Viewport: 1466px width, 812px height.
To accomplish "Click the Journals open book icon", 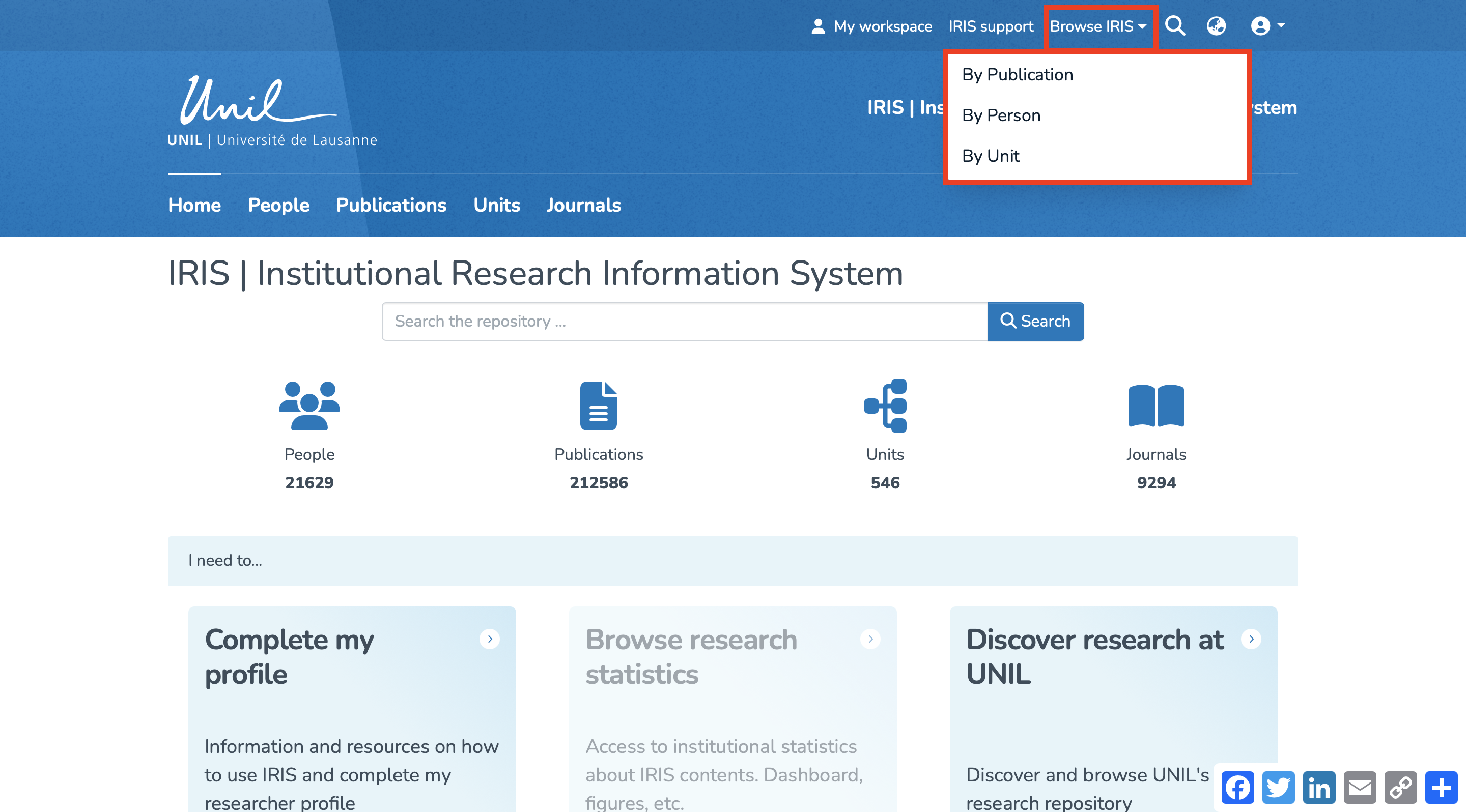I will pos(1156,405).
